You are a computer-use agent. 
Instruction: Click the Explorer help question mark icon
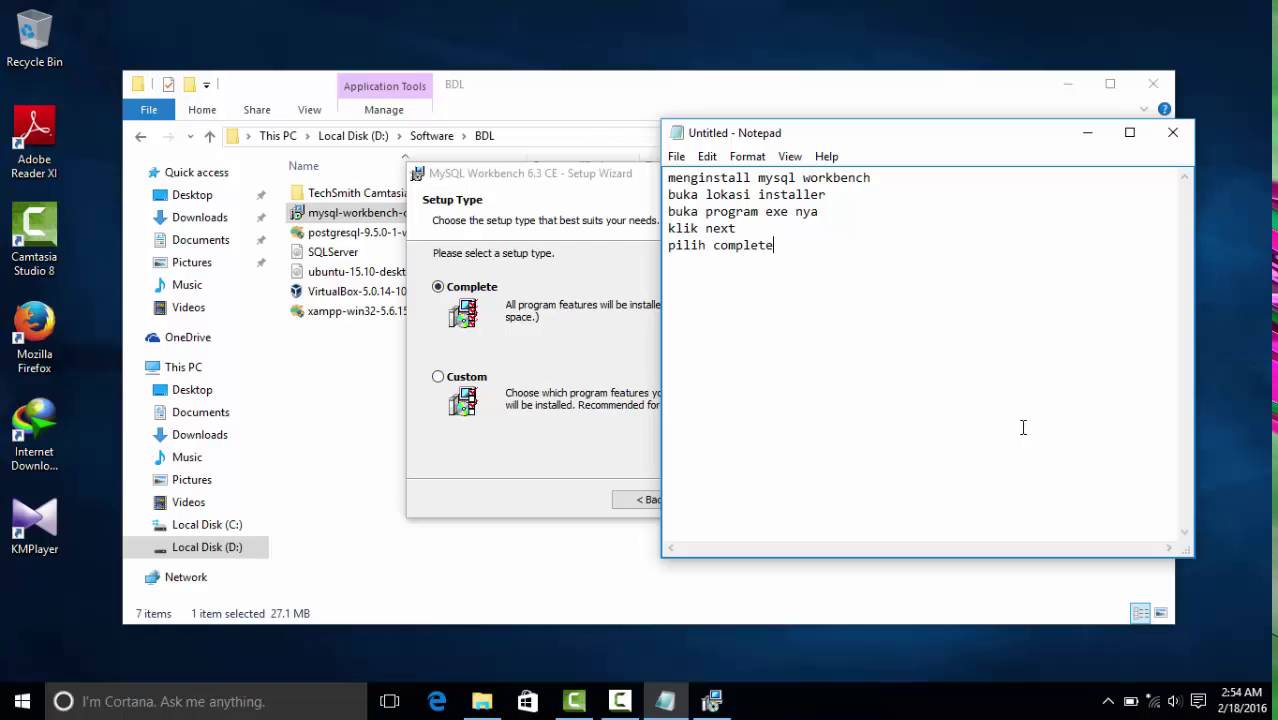(1164, 110)
